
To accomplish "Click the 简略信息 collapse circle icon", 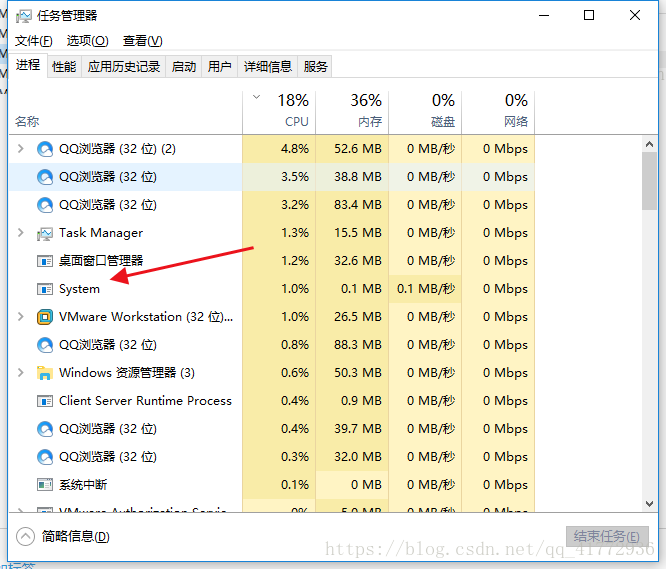I will (25, 536).
